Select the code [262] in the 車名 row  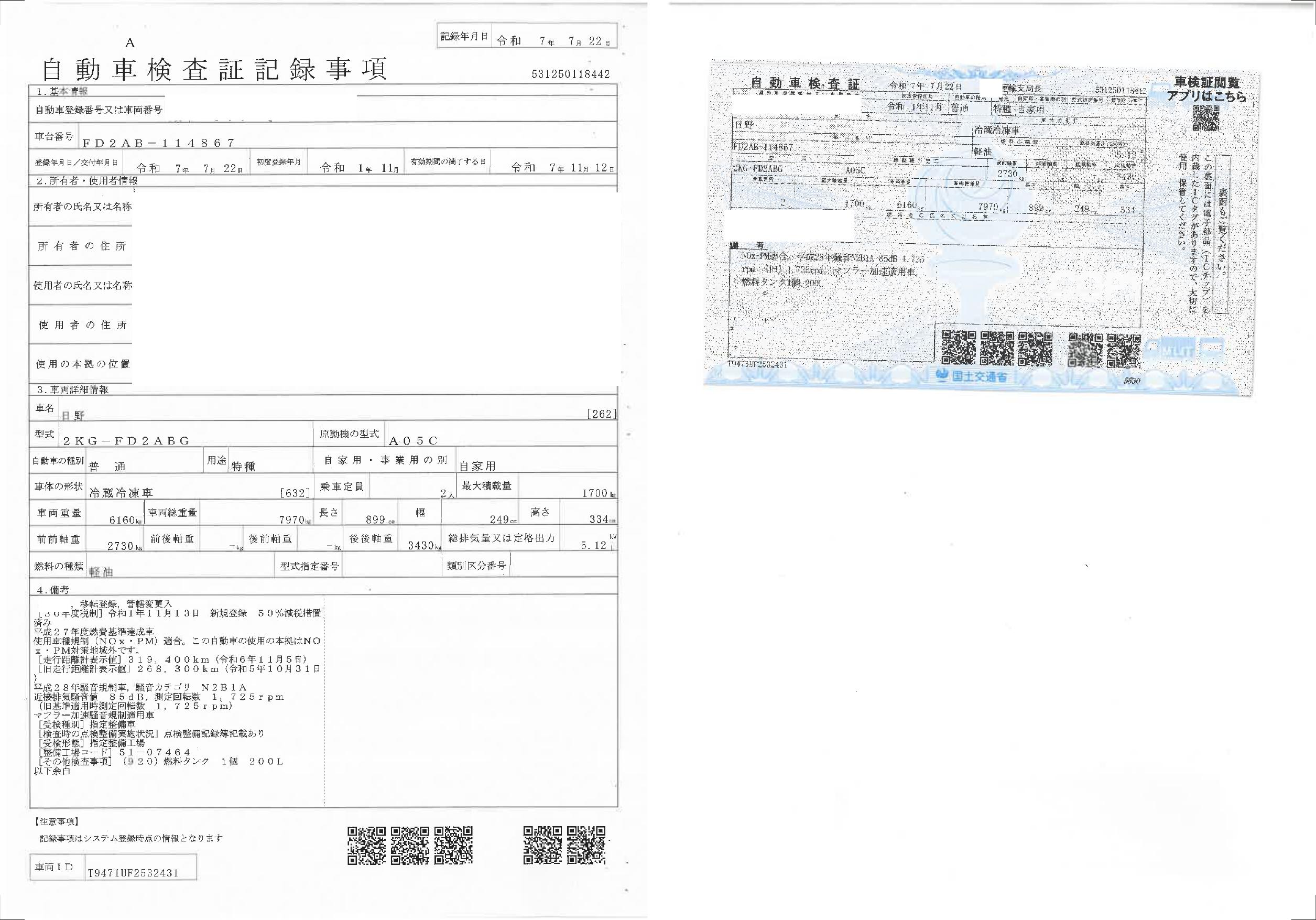(x=602, y=414)
